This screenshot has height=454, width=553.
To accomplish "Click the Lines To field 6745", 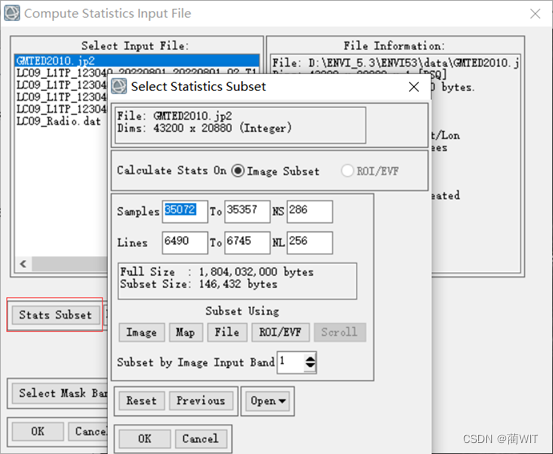I will coord(247,242).
